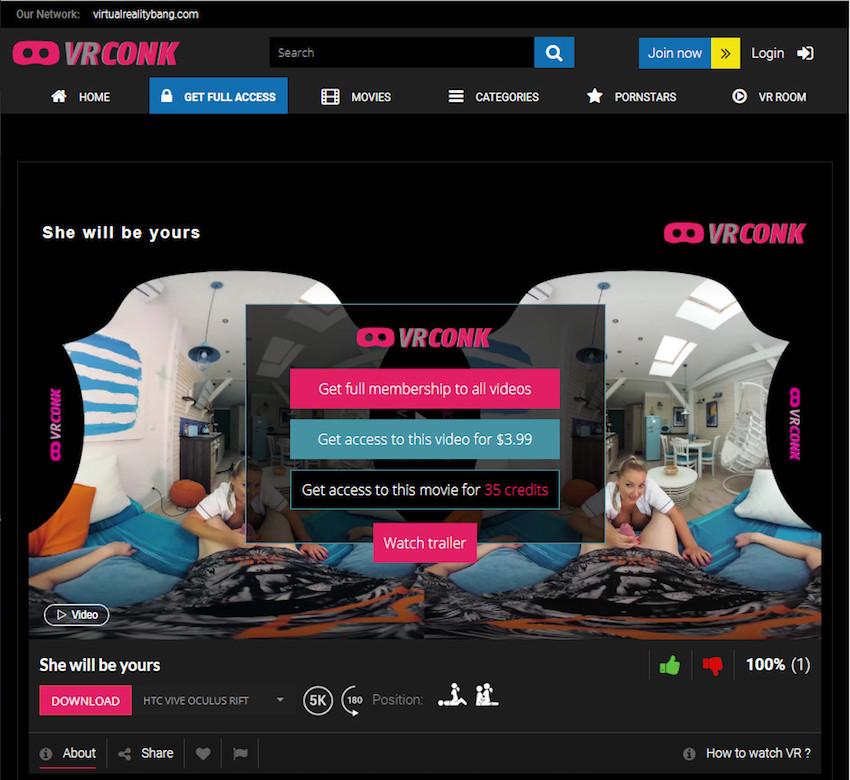Click the 100% (1) rating text
Image resolution: width=850 pixels, height=780 pixels.
point(778,665)
